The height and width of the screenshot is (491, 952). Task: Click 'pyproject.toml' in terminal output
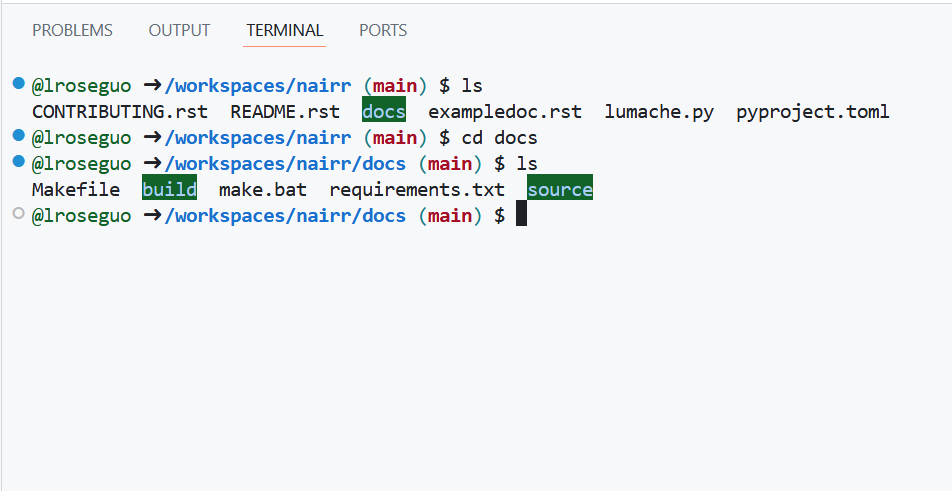813,112
